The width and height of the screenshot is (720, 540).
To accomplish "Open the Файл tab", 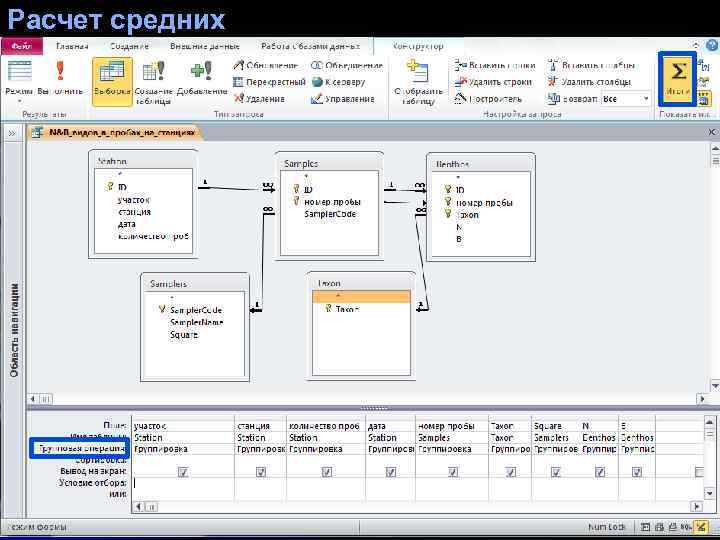I will [22, 46].
